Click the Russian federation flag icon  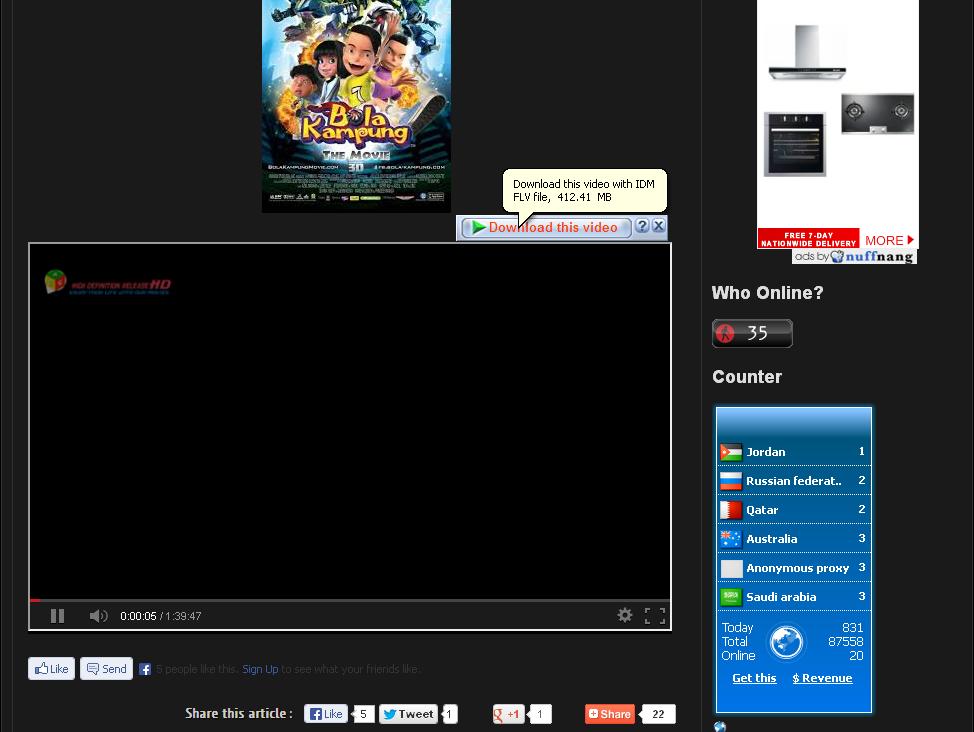coord(731,481)
